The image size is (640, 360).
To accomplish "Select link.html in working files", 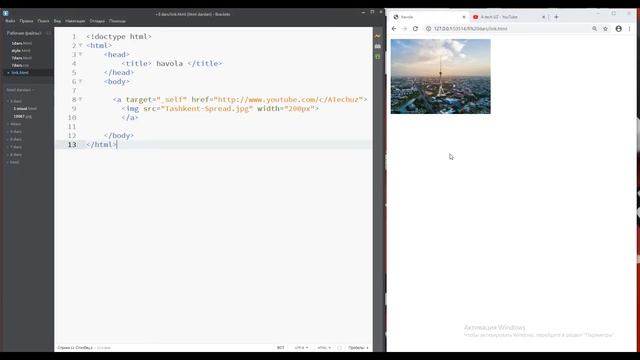I will coord(20,73).
